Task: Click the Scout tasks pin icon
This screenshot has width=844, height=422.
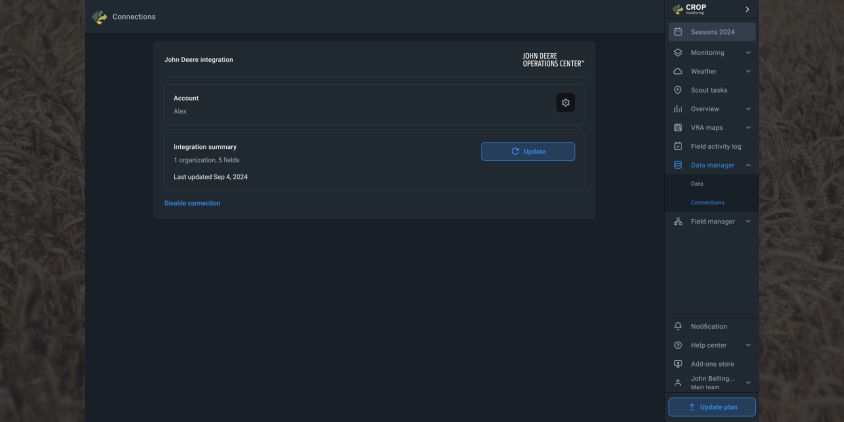Action: point(678,90)
